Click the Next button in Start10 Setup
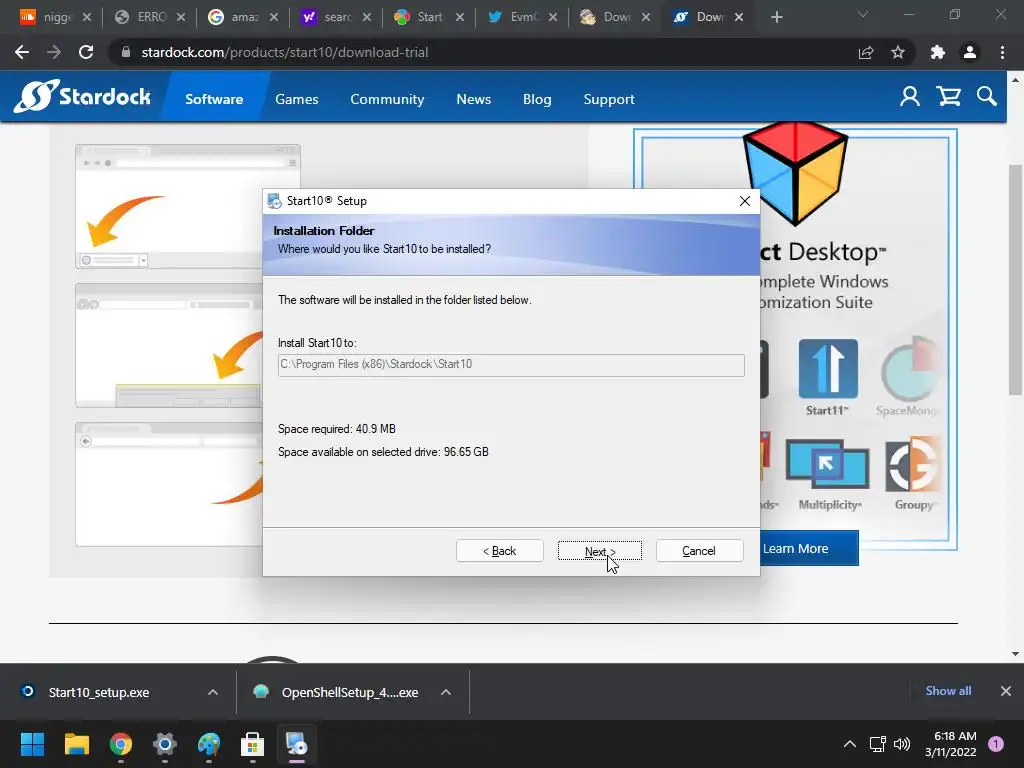Image resolution: width=1024 pixels, height=768 pixels. [600, 551]
